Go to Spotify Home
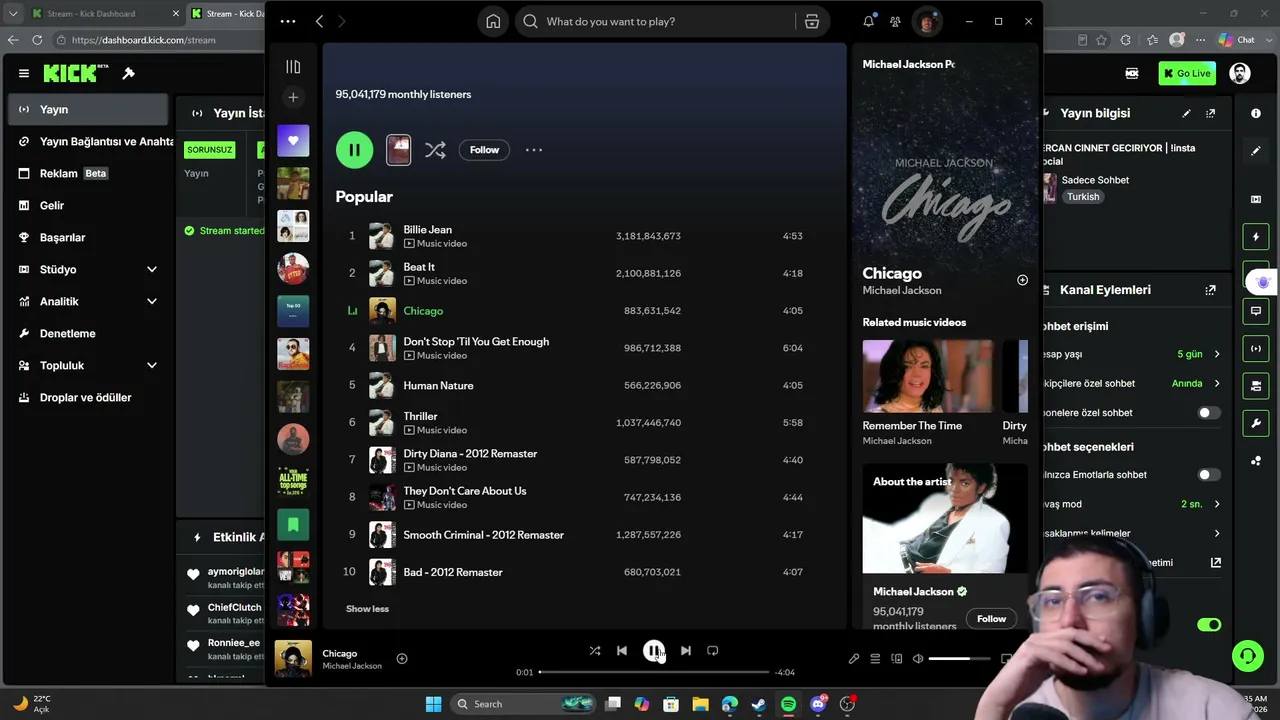The width and height of the screenshot is (1280, 720). [x=493, y=21]
